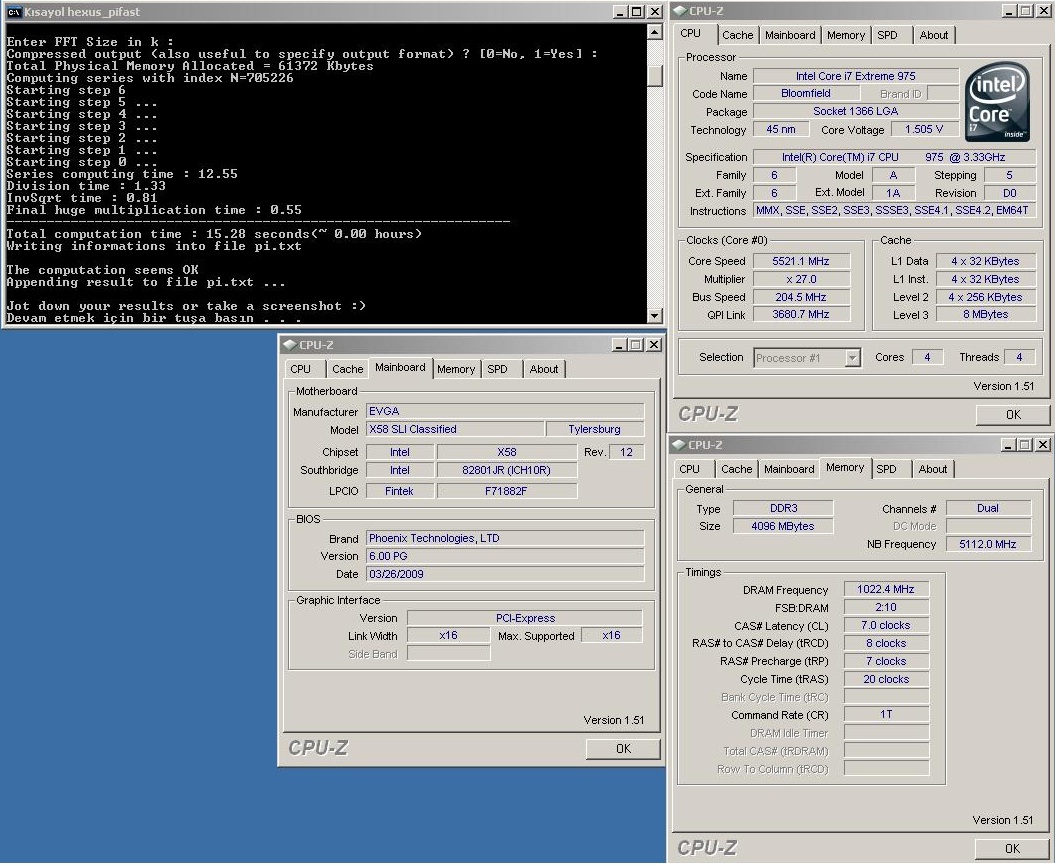
Task: Click the Instructions field listing MMX, SSE
Action: (892, 211)
